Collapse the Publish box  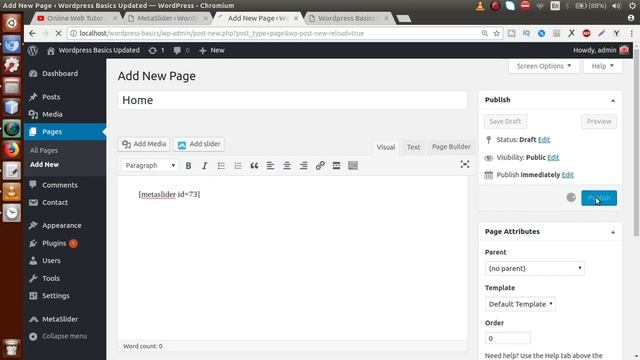tap(613, 100)
